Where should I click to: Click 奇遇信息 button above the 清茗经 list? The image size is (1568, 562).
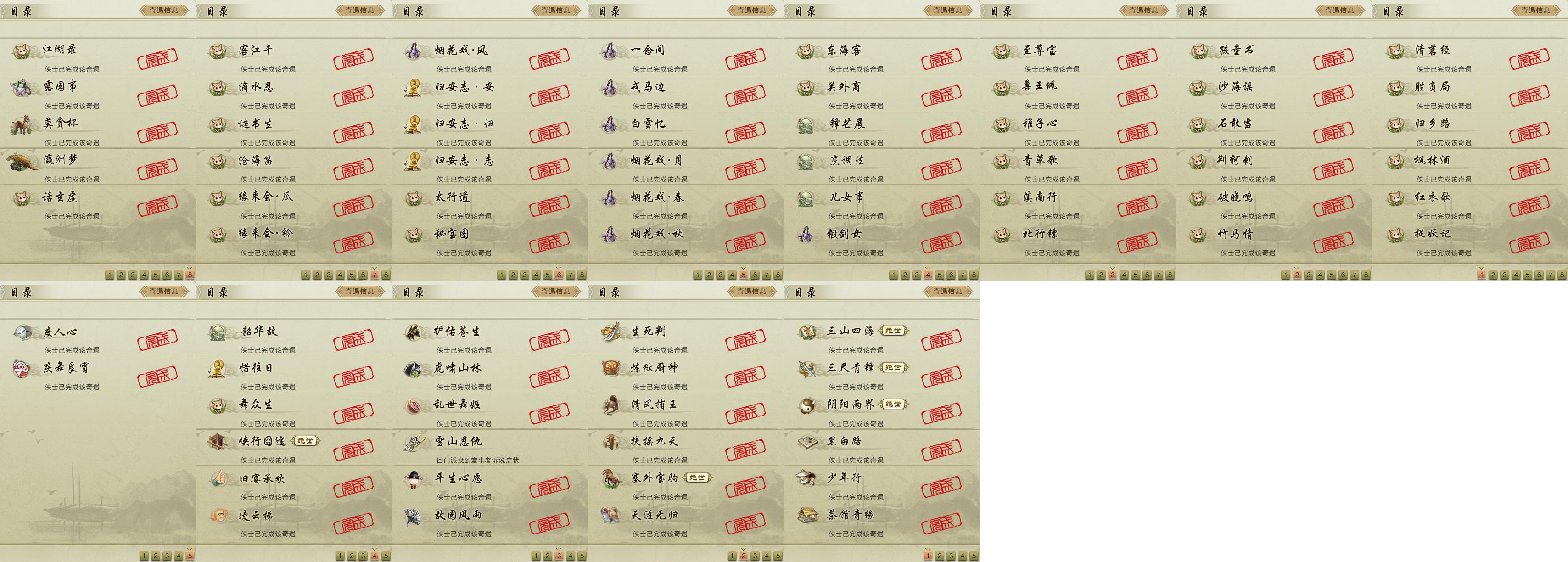click(1535, 10)
